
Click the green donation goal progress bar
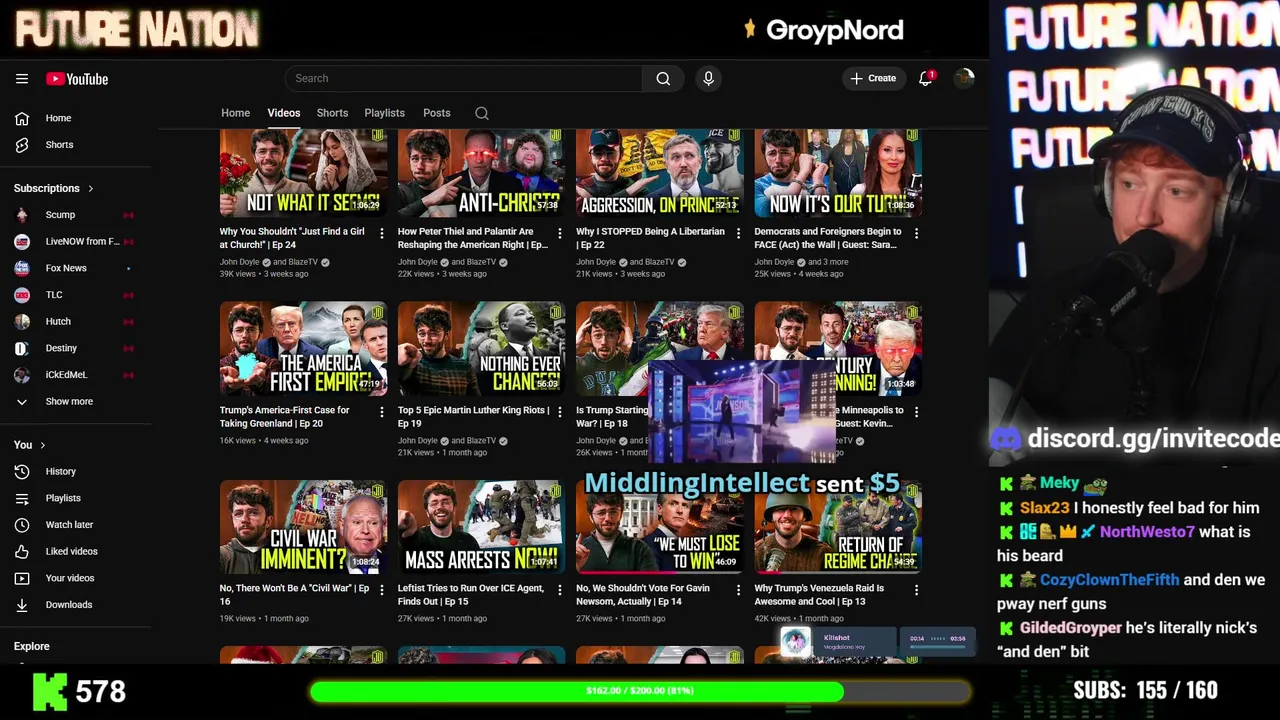pos(639,691)
